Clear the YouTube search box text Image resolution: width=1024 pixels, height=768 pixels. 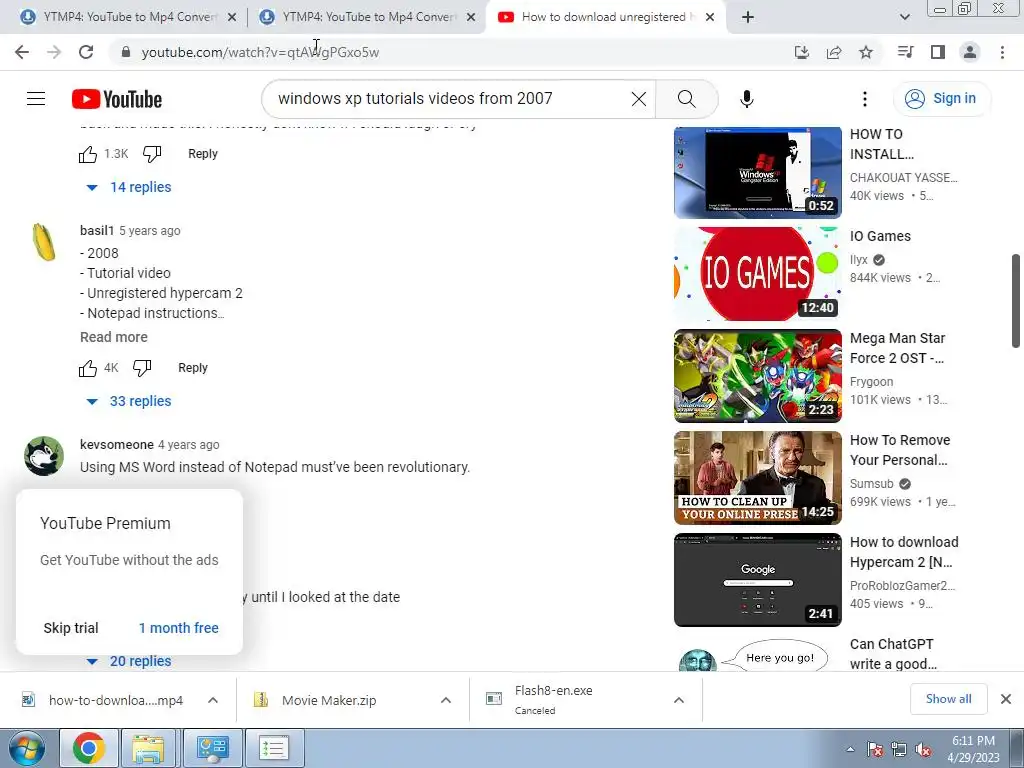click(x=639, y=99)
